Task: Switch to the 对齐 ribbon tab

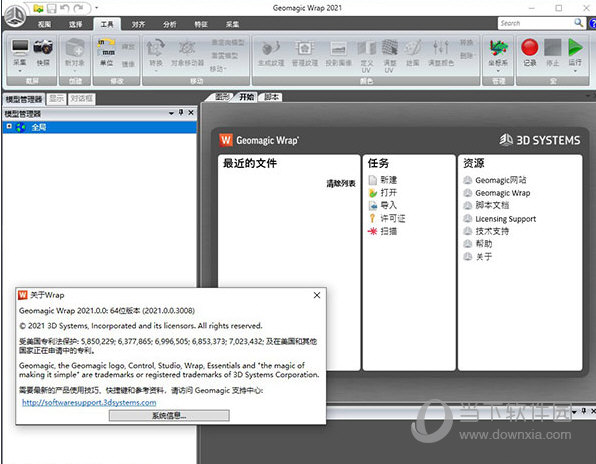Action: (138, 24)
